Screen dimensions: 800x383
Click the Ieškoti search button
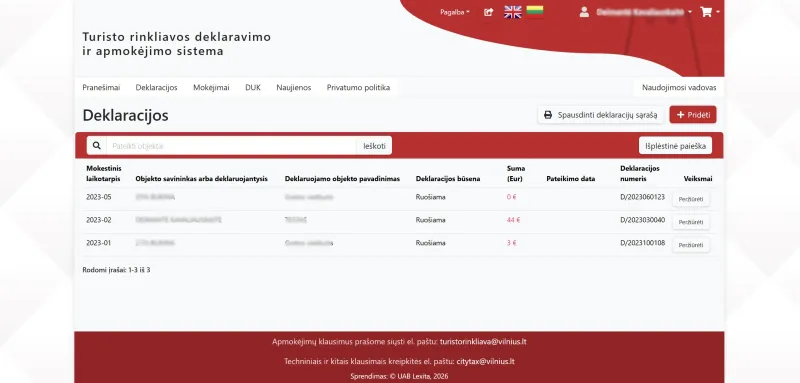[374, 145]
